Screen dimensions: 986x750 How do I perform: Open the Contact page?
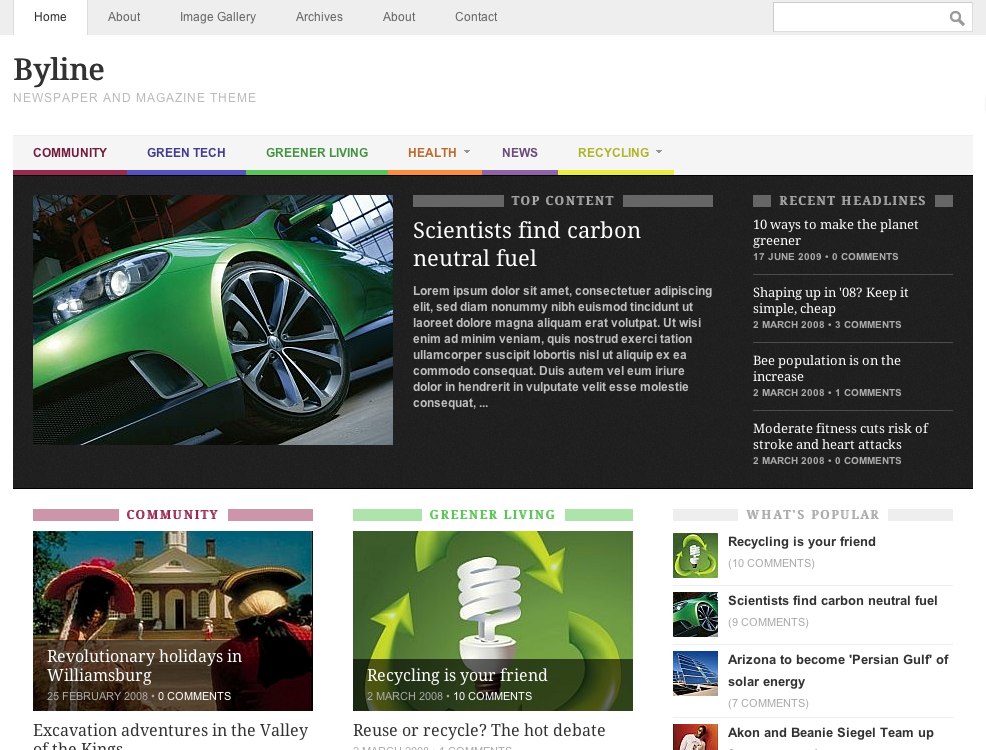(476, 17)
